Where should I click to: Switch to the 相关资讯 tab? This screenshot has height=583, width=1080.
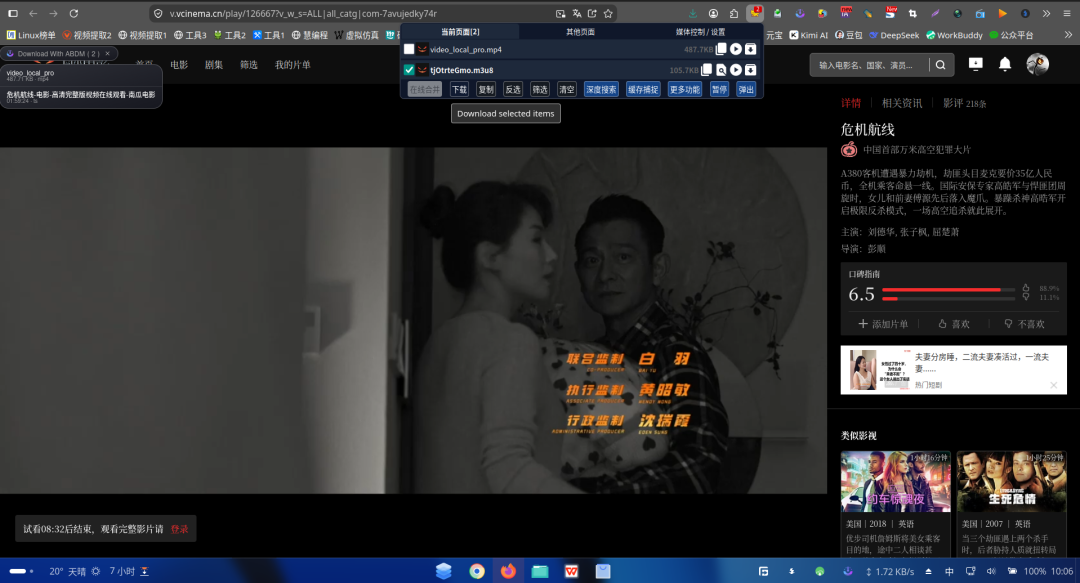[902, 103]
